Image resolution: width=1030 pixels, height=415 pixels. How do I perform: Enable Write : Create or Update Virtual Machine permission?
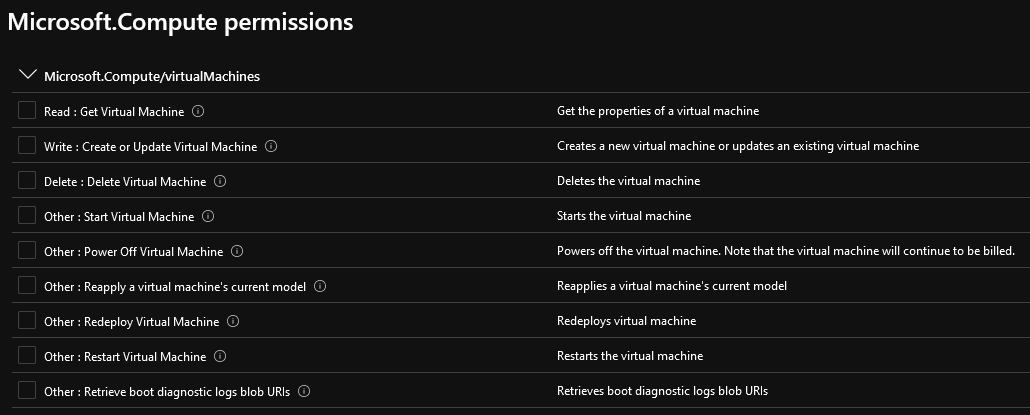tap(27, 145)
